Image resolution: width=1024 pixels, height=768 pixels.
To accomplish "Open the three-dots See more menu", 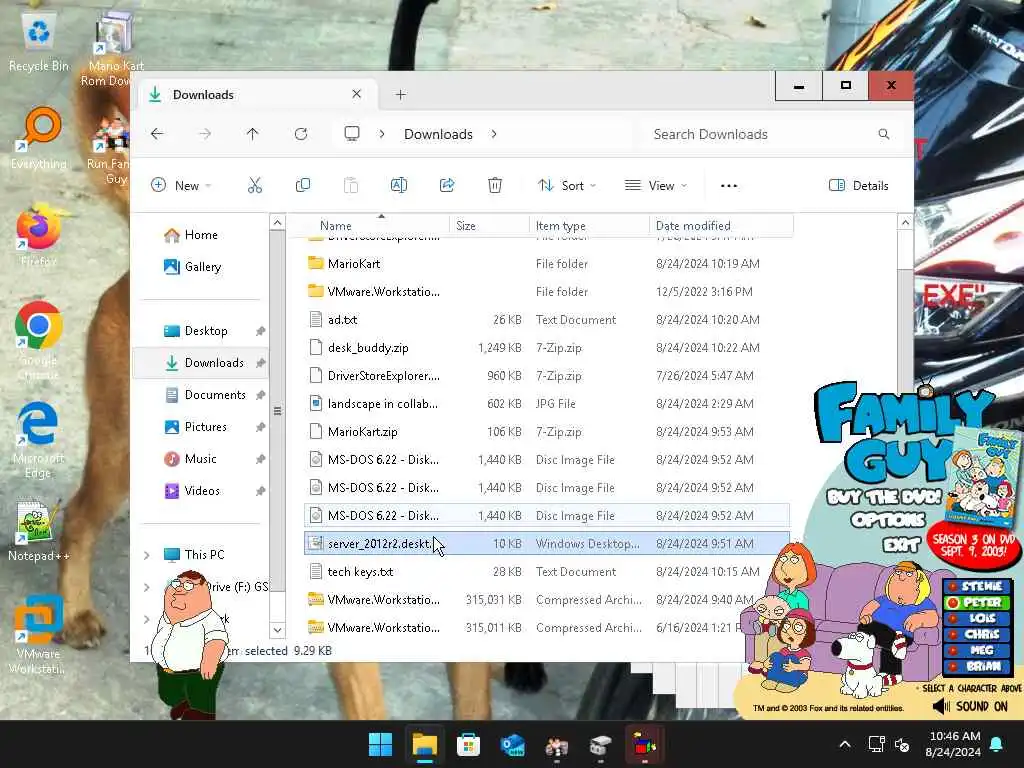I will [x=729, y=185].
